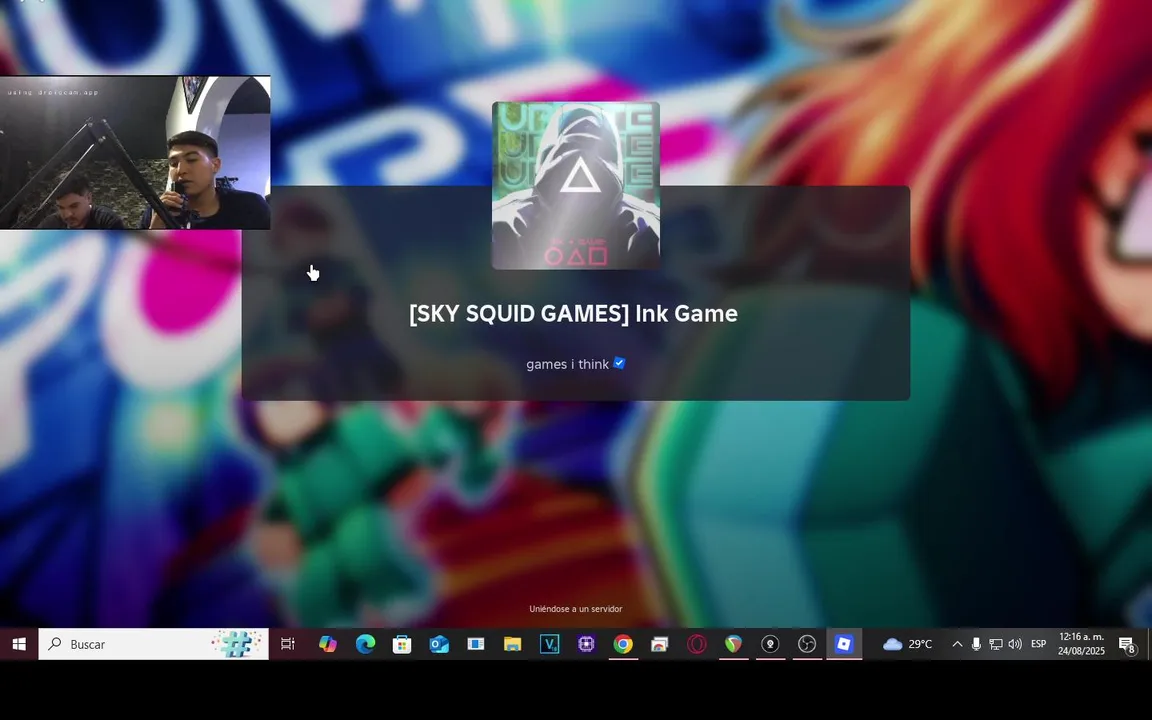
Task: Open the Microsoft Store taskbar icon
Action: [x=402, y=644]
